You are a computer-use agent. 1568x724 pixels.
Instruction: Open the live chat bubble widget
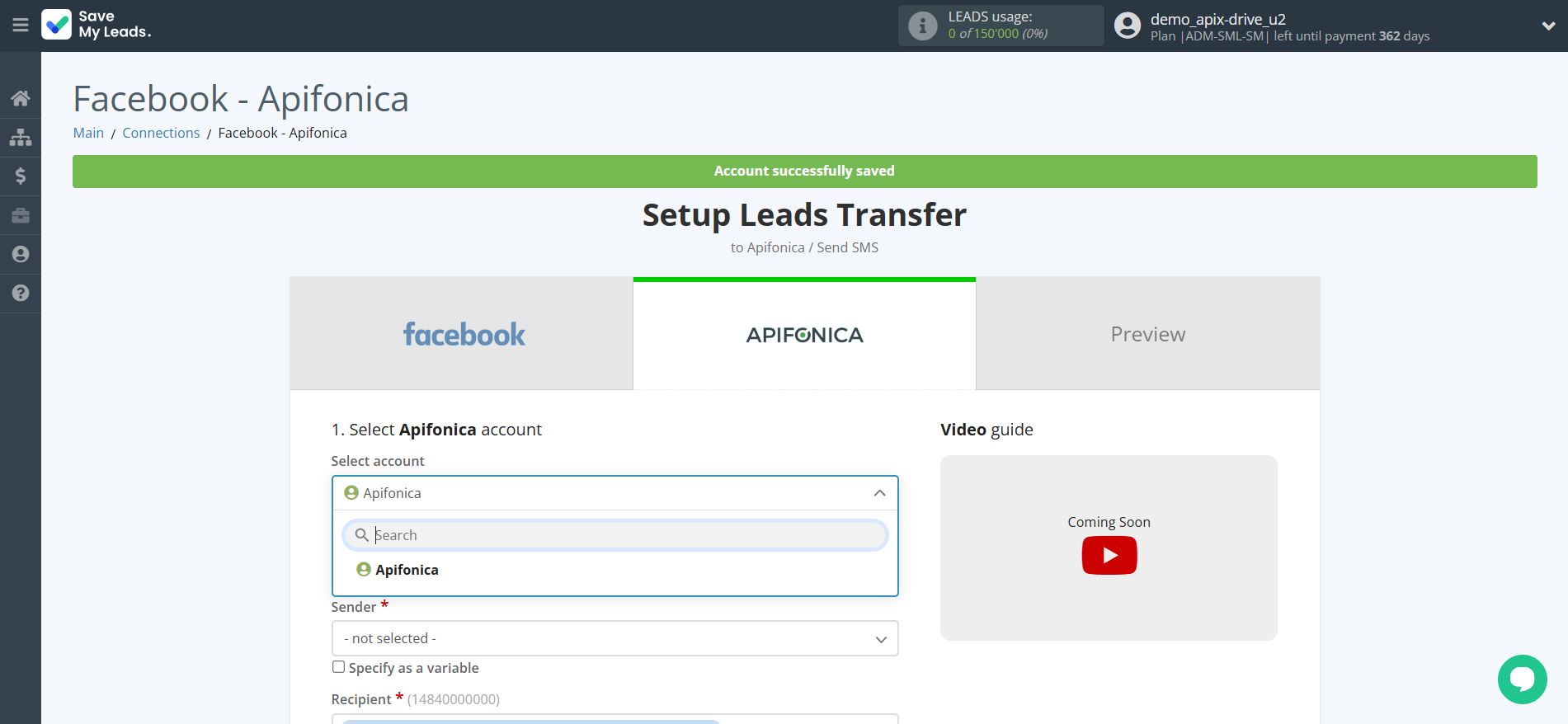(1522, 679)
